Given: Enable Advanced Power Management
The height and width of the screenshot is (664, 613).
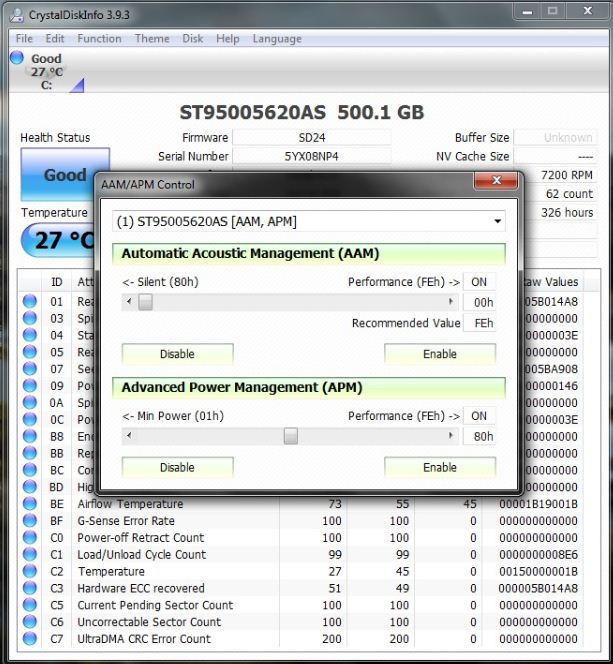Looking at the screenshot, I should [x=440, y=468].
